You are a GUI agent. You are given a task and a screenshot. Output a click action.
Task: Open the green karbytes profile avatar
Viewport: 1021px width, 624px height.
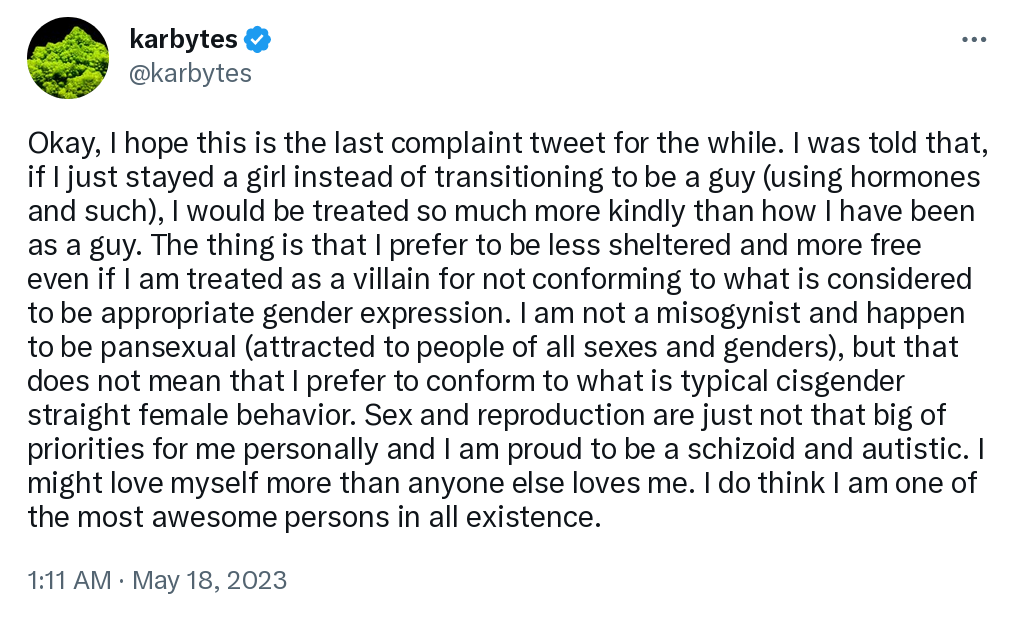[x=68, y=58]
